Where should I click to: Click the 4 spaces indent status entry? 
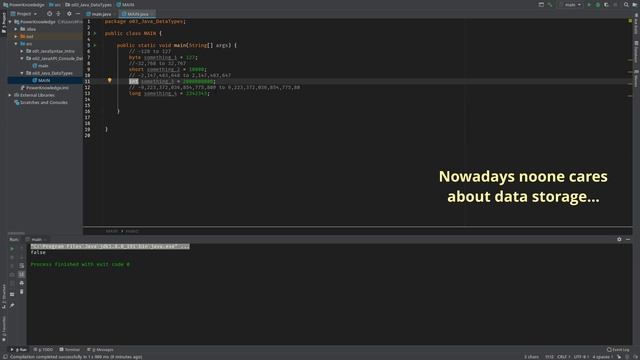603,357
